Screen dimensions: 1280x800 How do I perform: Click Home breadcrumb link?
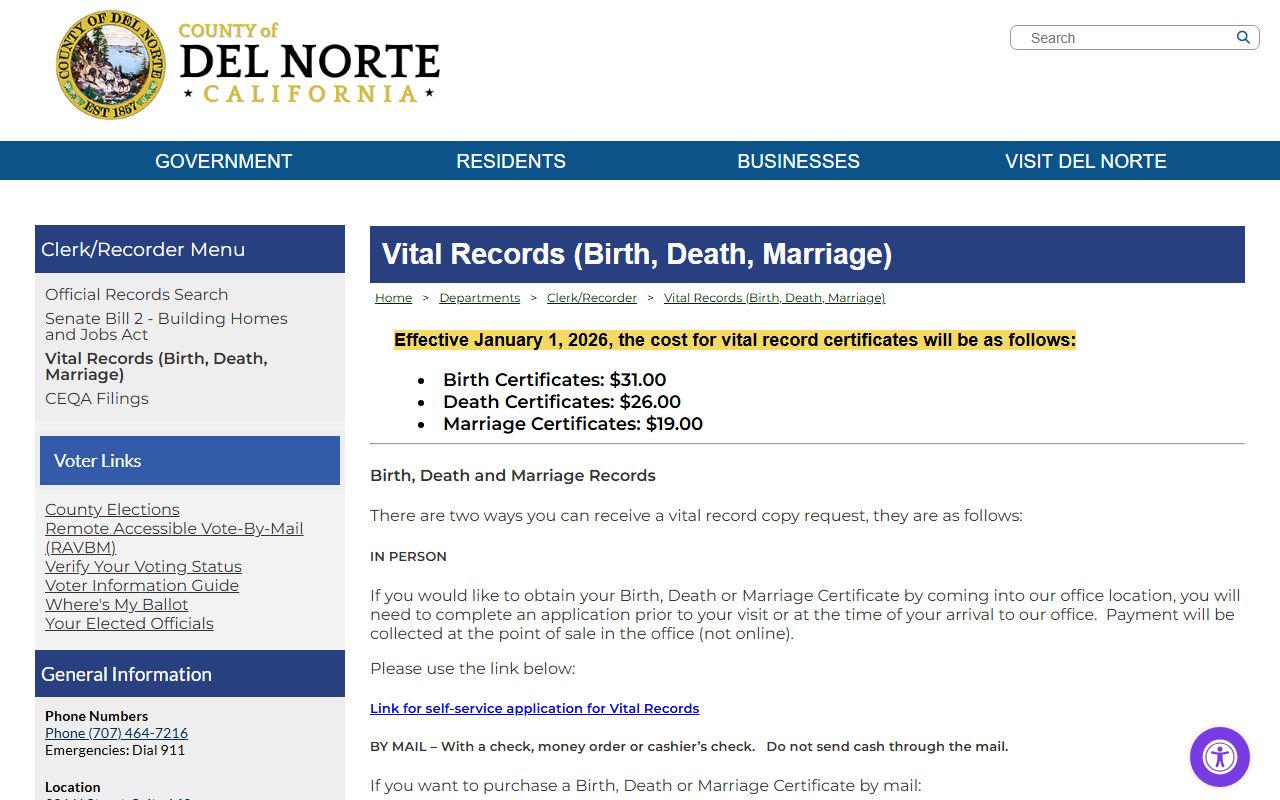pos(393,298)
